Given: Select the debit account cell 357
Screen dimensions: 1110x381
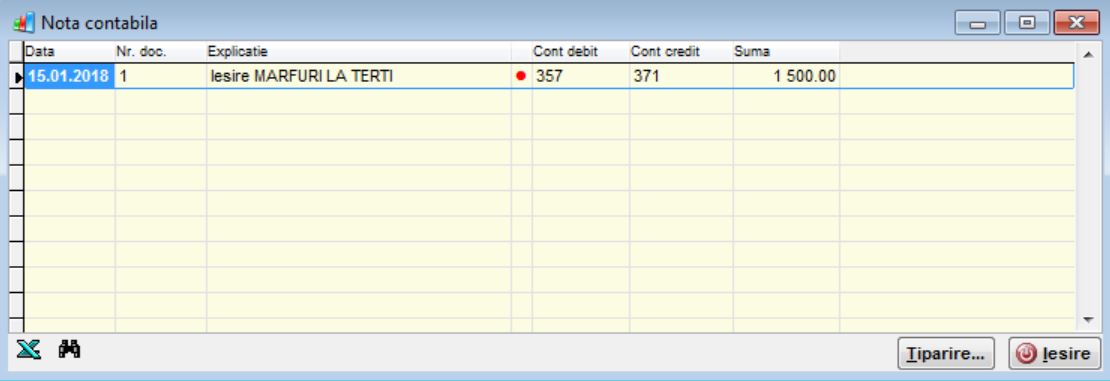Looking at the screenshot, I should pyautogui.click(x=580, y=76).
